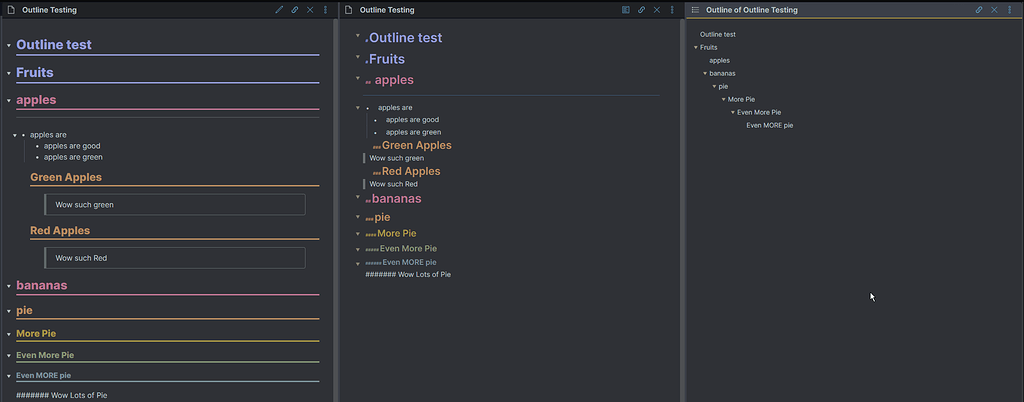Fold 'More Pie' heading in middle editor
Viewport: 1024px width, 402px height.
coord(358,233)
